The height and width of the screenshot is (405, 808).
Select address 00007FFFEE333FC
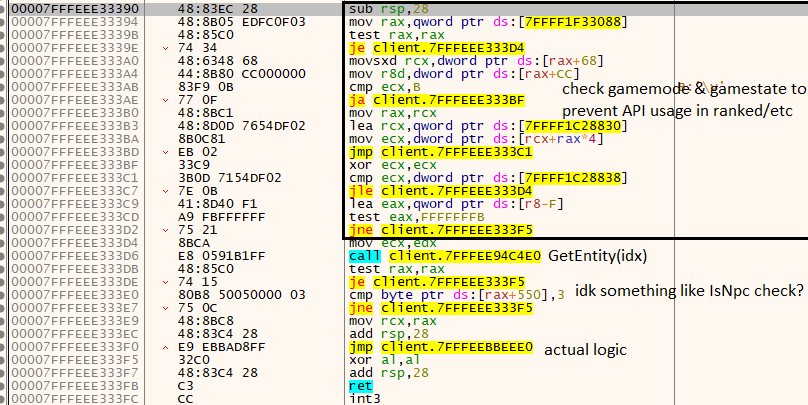(75, 398)
